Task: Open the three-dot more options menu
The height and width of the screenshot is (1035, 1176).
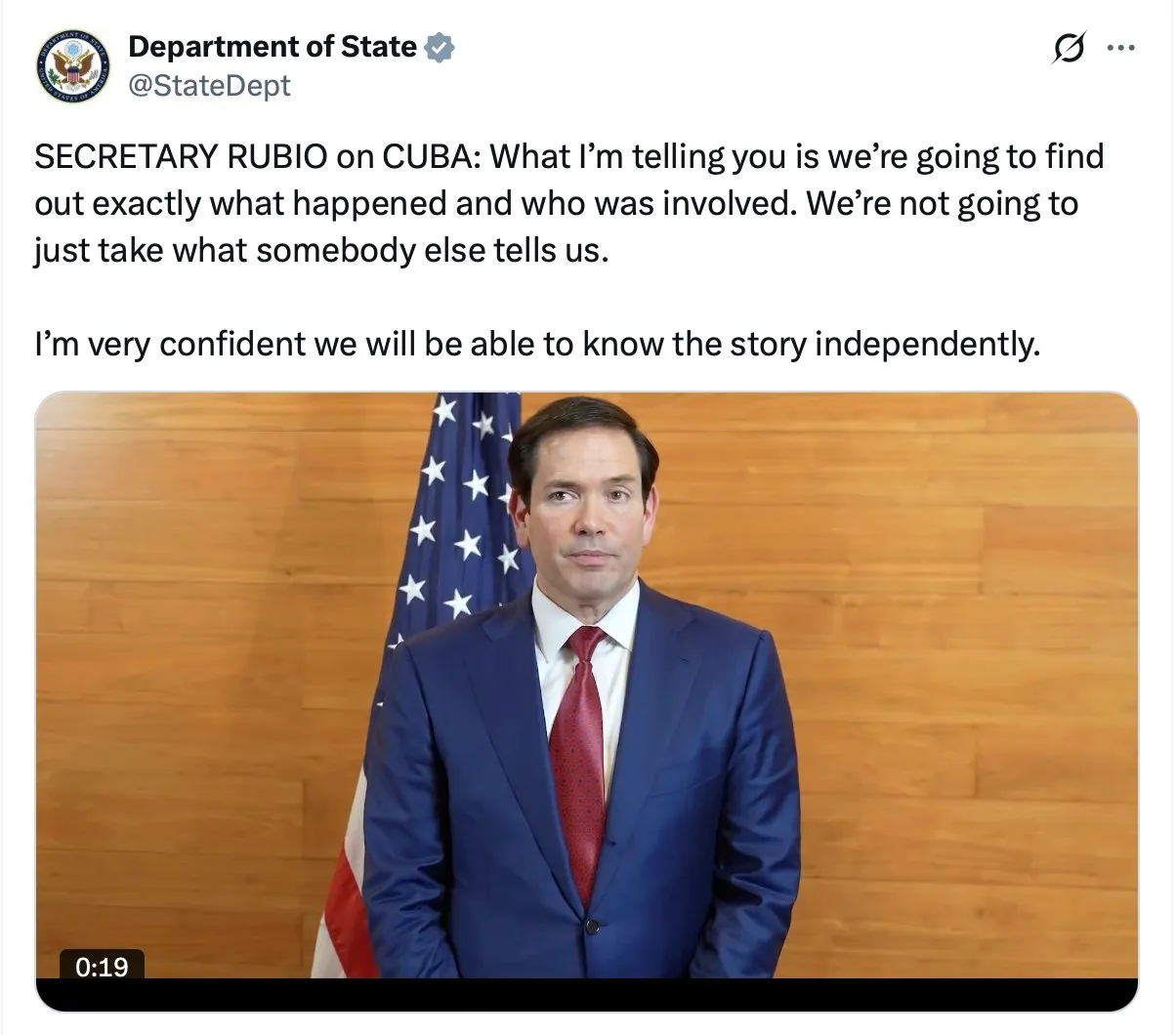Action: tap(1121, 47)
